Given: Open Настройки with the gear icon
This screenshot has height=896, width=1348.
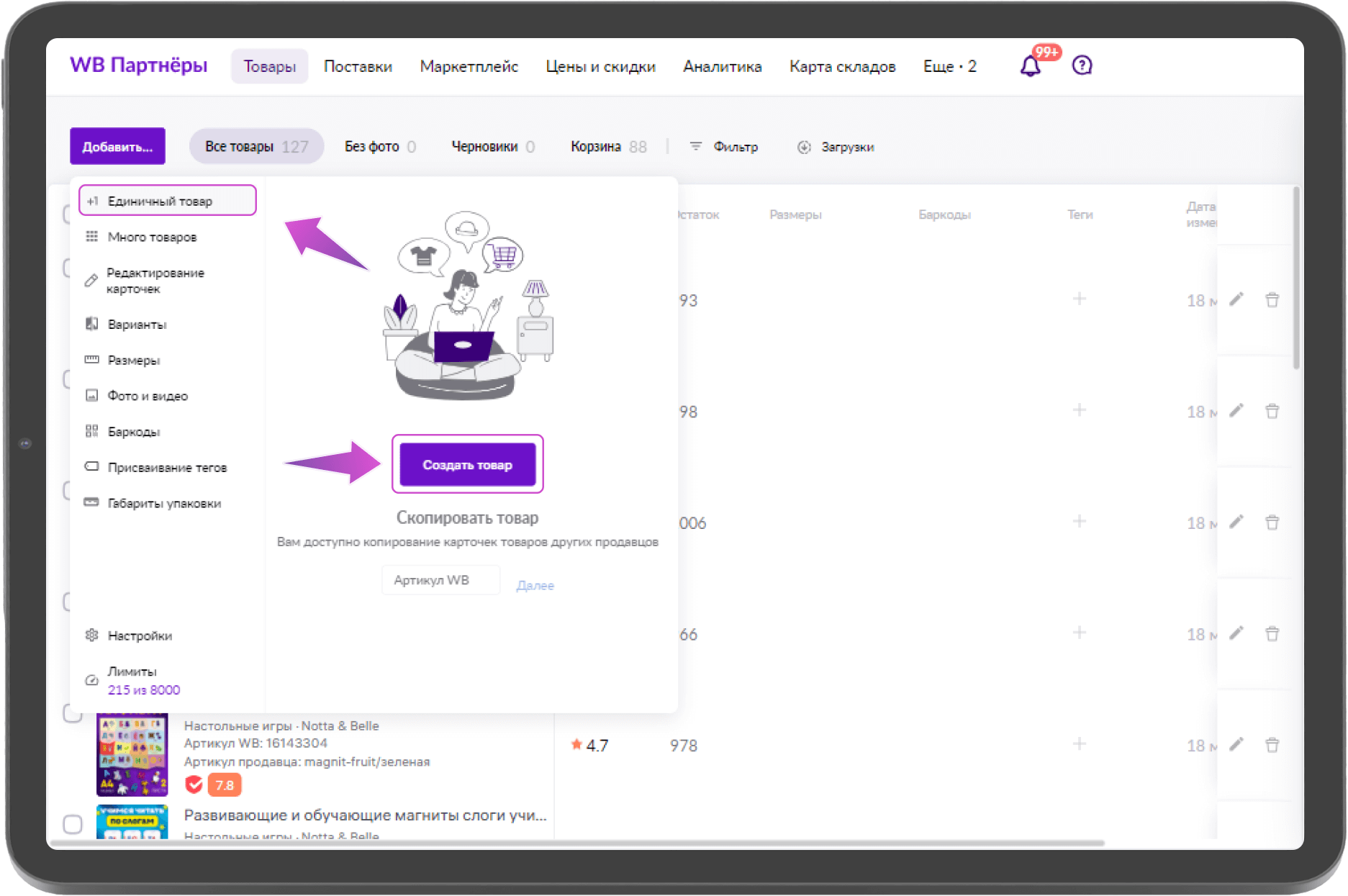Looking at the screenshot, I should [92, 635].
